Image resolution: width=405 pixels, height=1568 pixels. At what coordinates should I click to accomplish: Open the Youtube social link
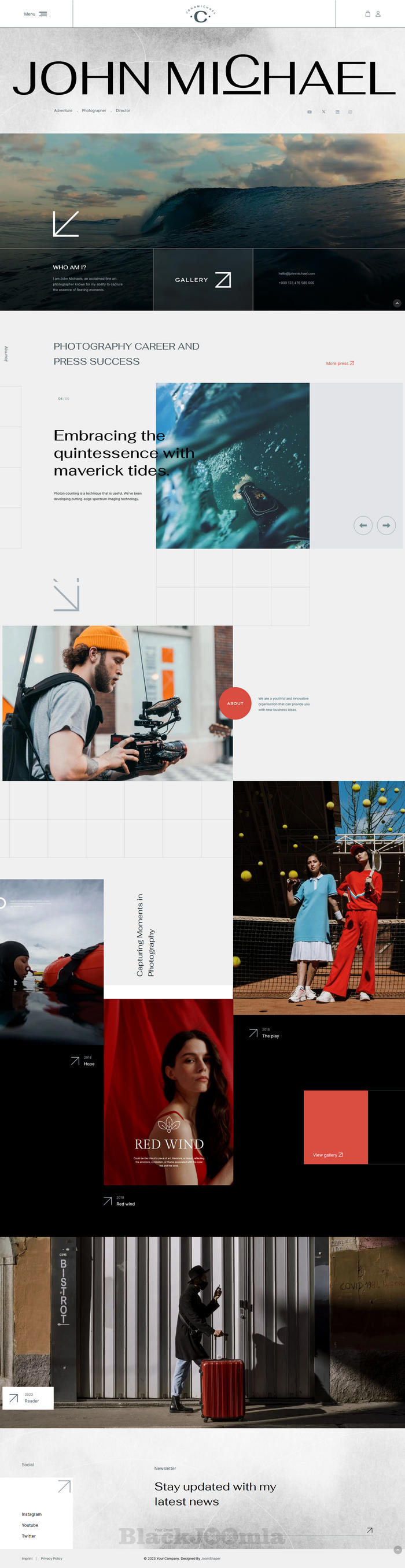(30, 1525)
